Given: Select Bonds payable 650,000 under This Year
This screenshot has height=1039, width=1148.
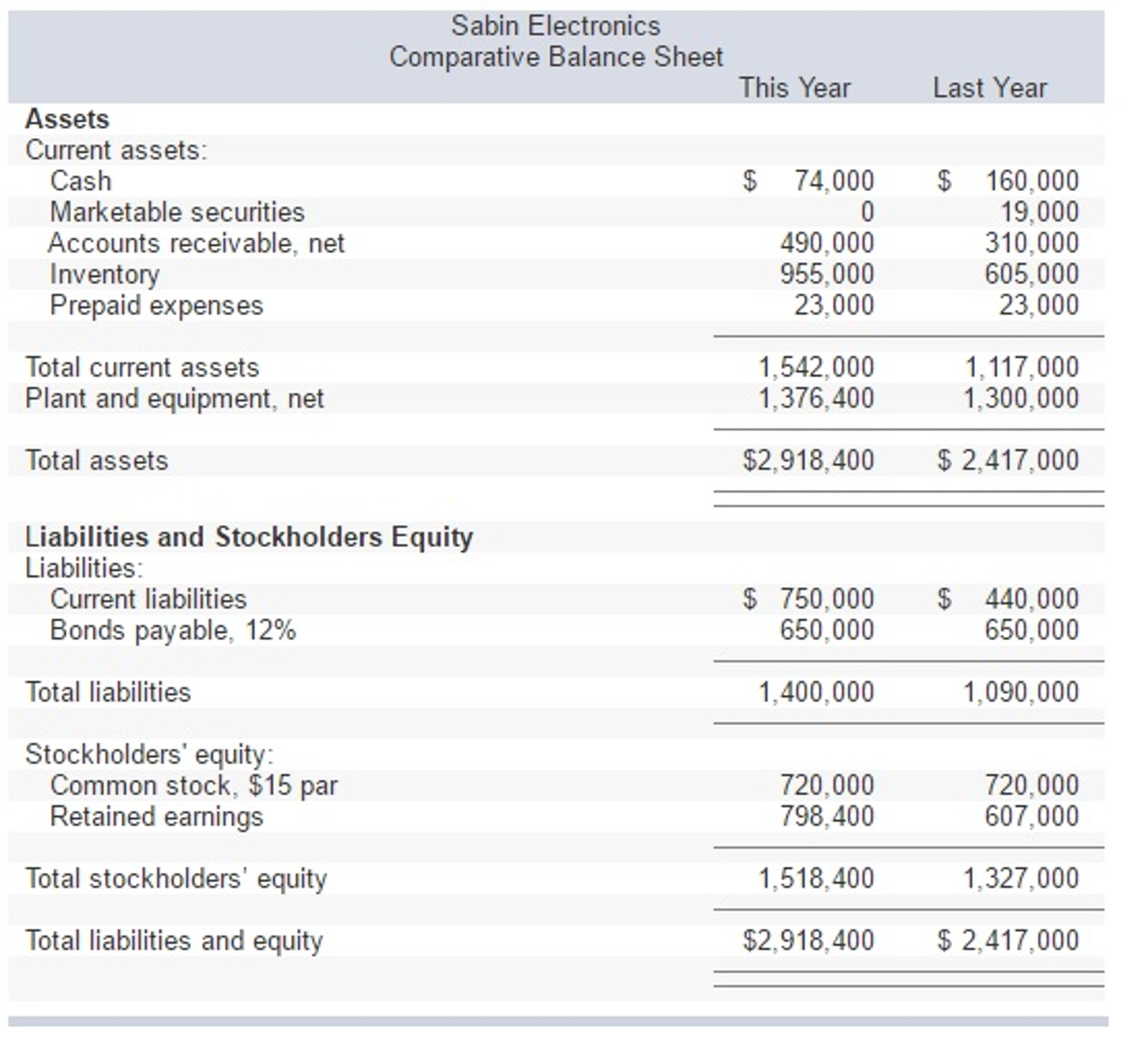Looking at the screenshot, I should 827,630.
